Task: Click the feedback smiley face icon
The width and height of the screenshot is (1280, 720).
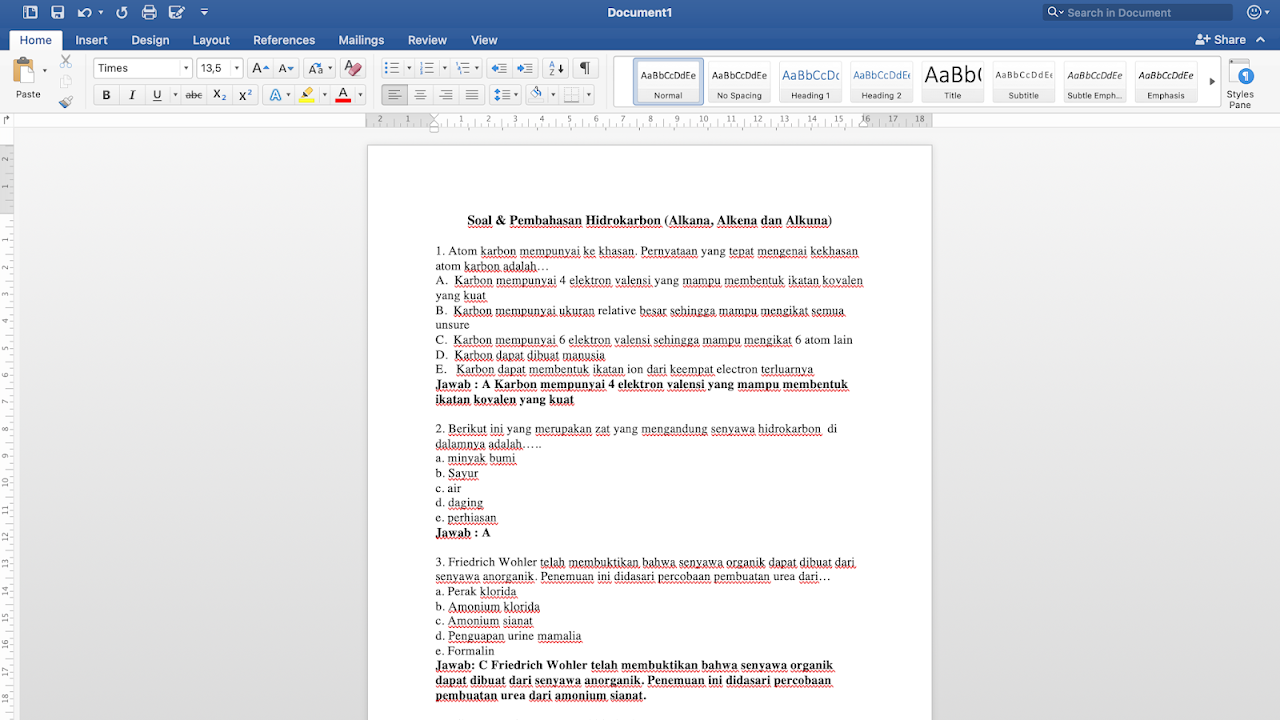Action: (x=1255, y=12)
